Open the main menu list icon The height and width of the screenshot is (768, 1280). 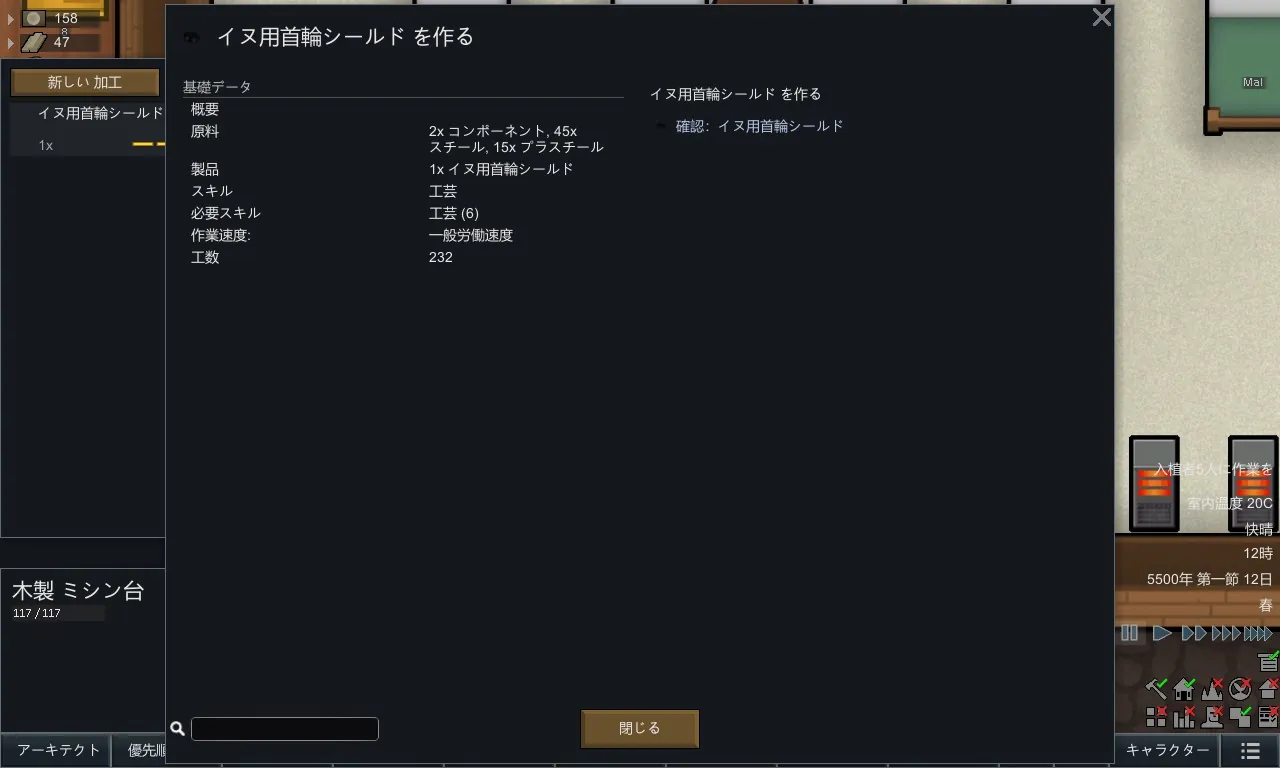[1250, 750]
